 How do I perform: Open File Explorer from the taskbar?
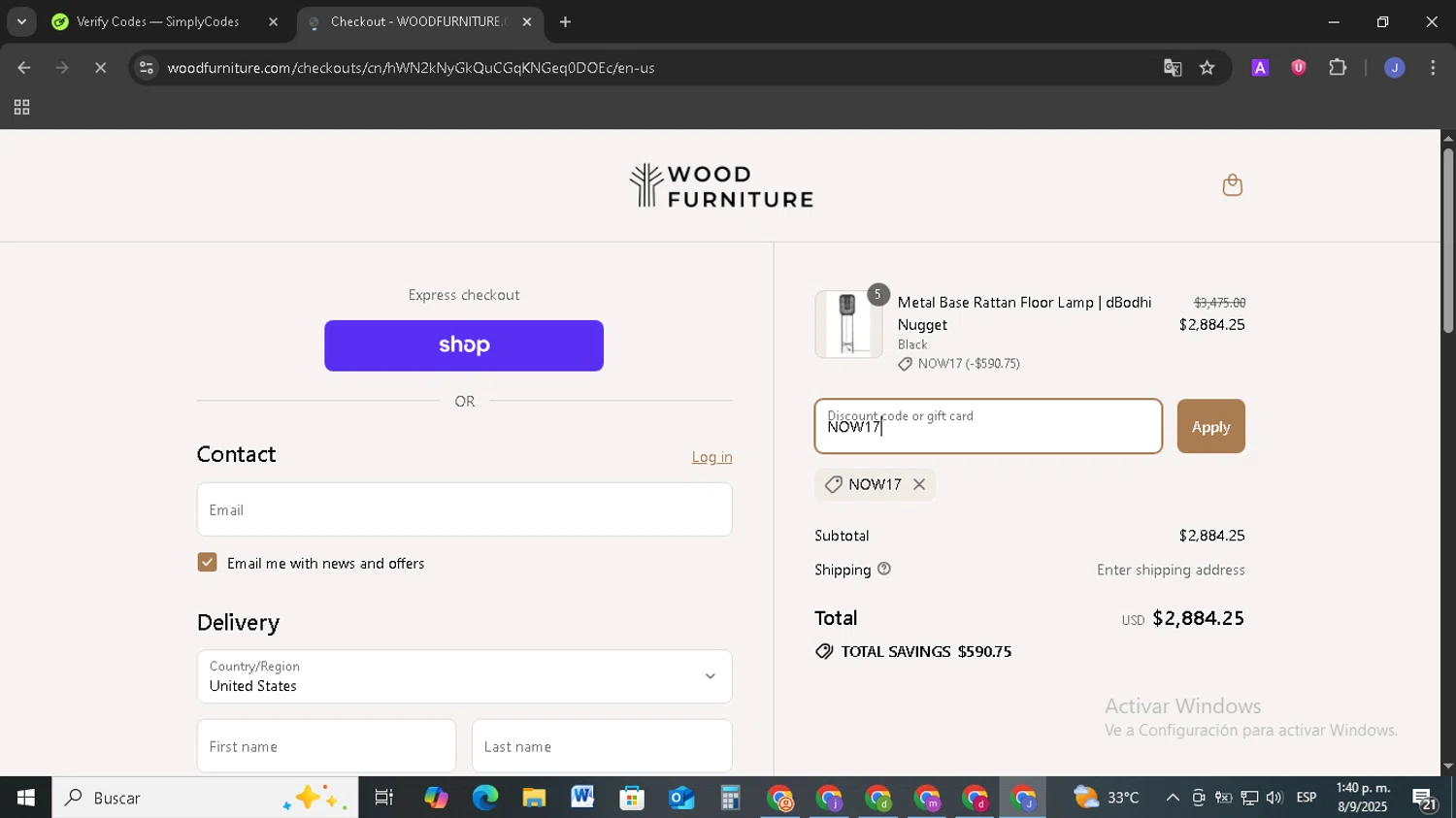tap(534, 798)
